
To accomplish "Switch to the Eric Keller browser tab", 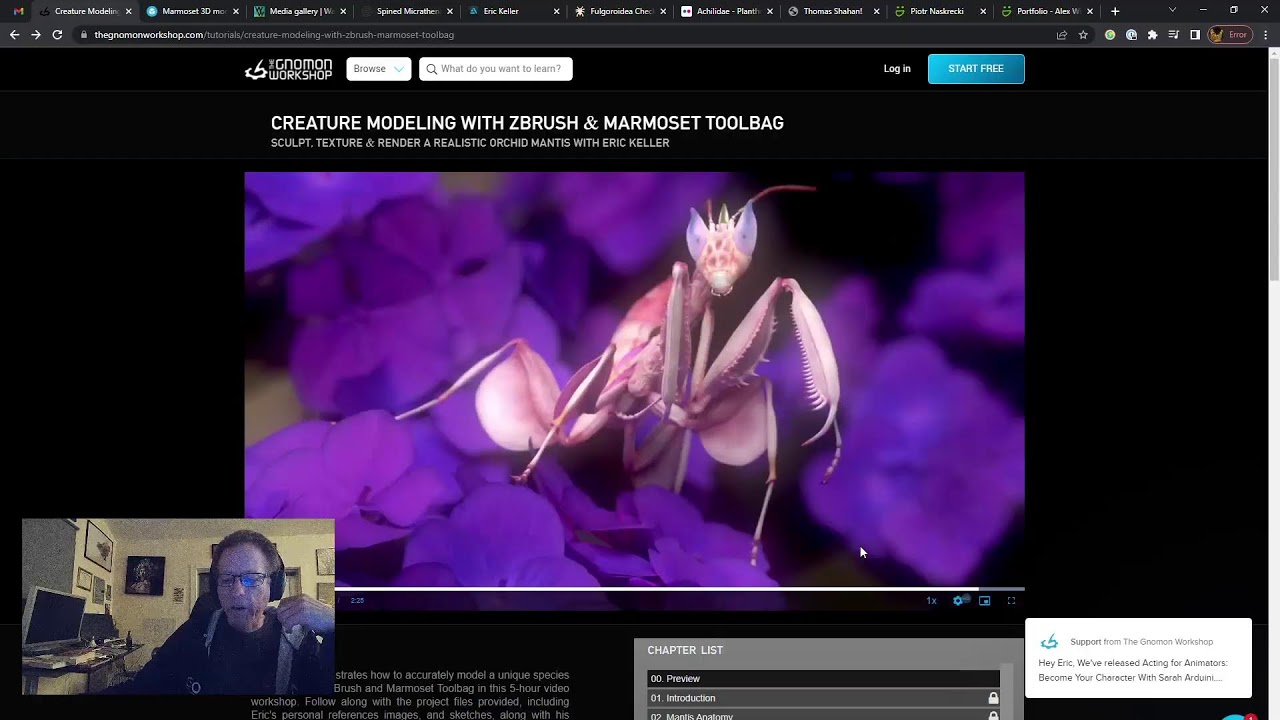I will coord(515,11).
